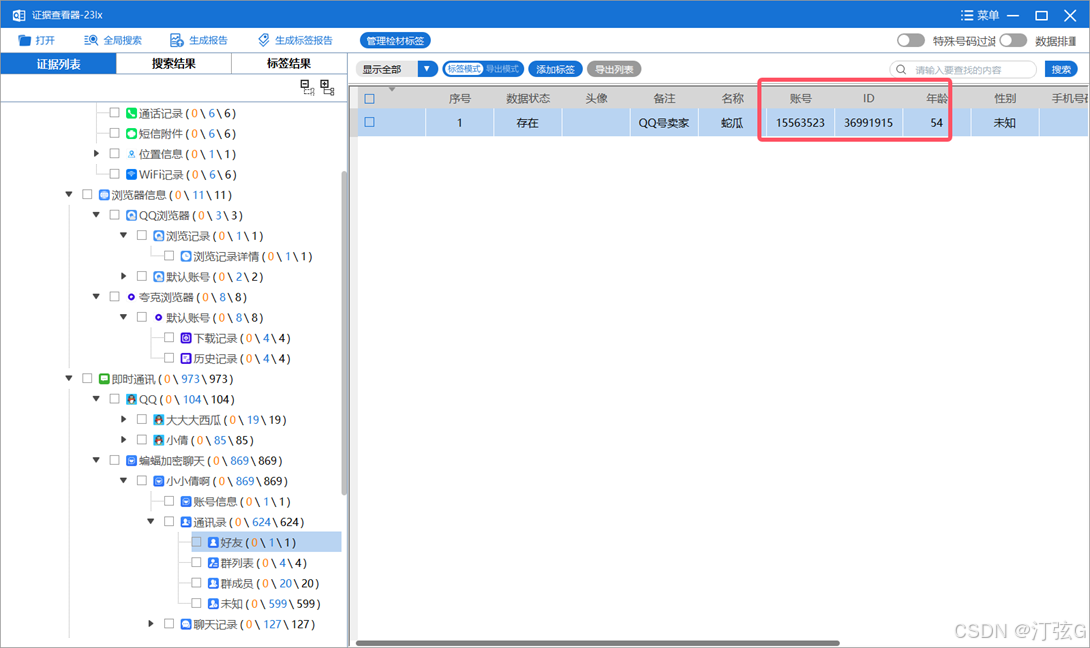Check the table header select-all checkbox
The width and height of the screenshot is (1090, 648).
[370, 99]
